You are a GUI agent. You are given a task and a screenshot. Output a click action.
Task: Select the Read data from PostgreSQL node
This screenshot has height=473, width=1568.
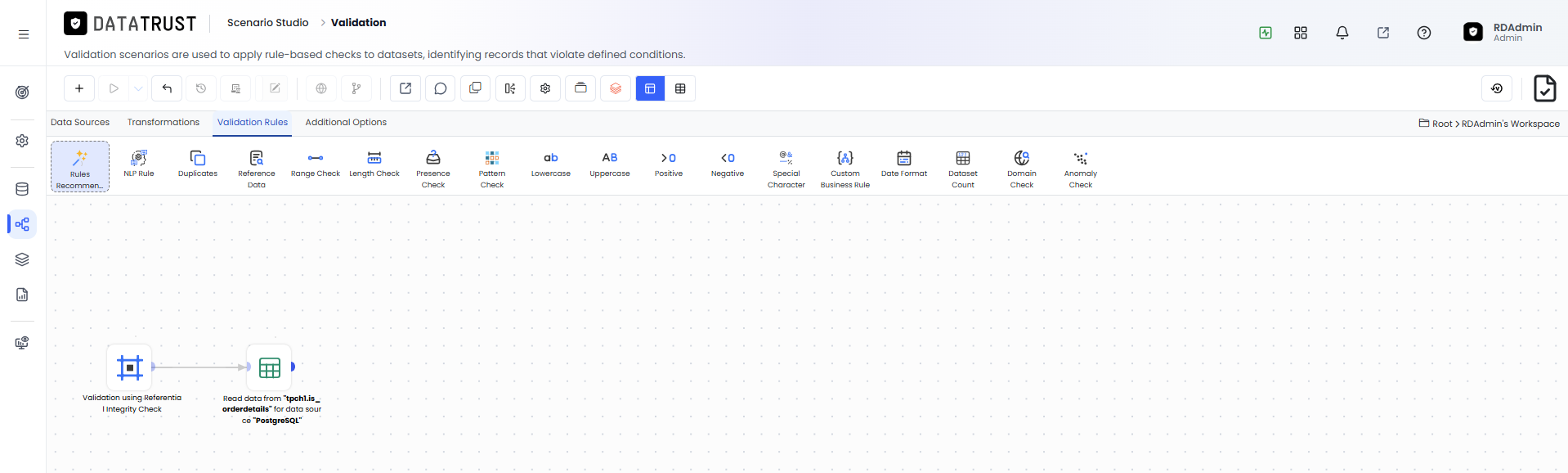(270, 367)
